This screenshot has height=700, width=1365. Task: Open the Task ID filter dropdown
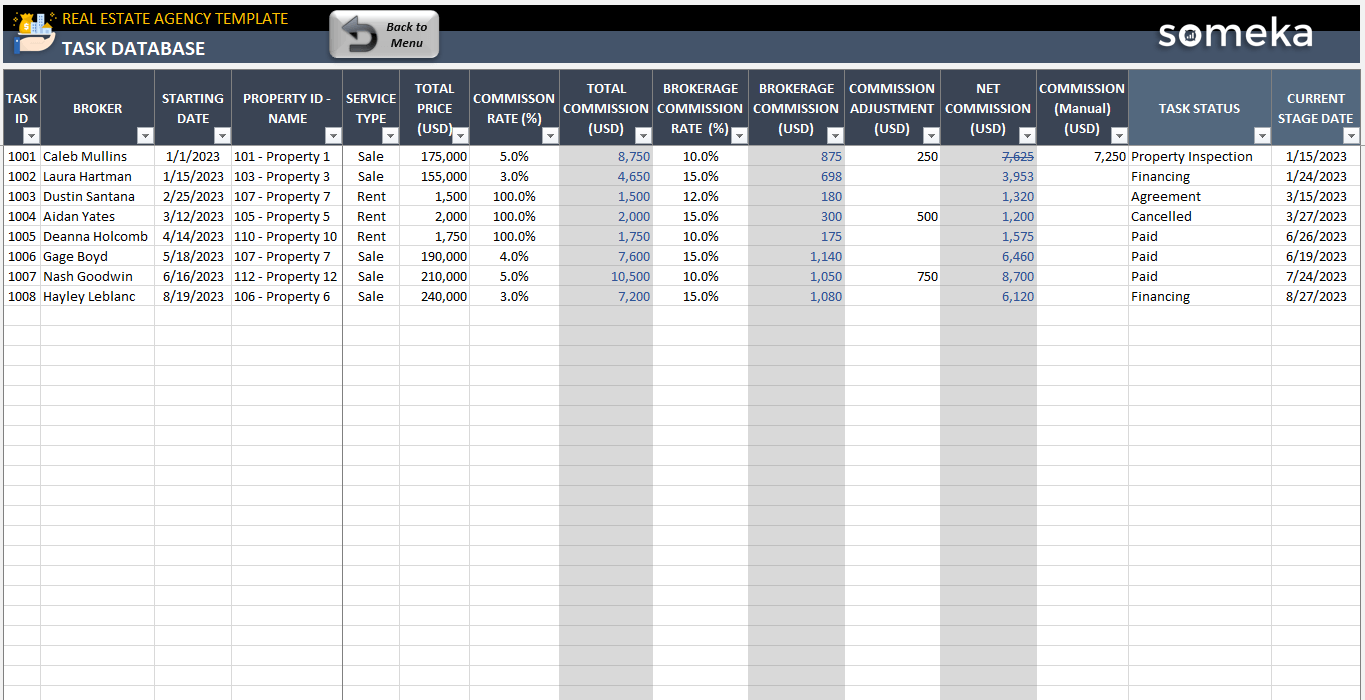[x=31, y=136]
